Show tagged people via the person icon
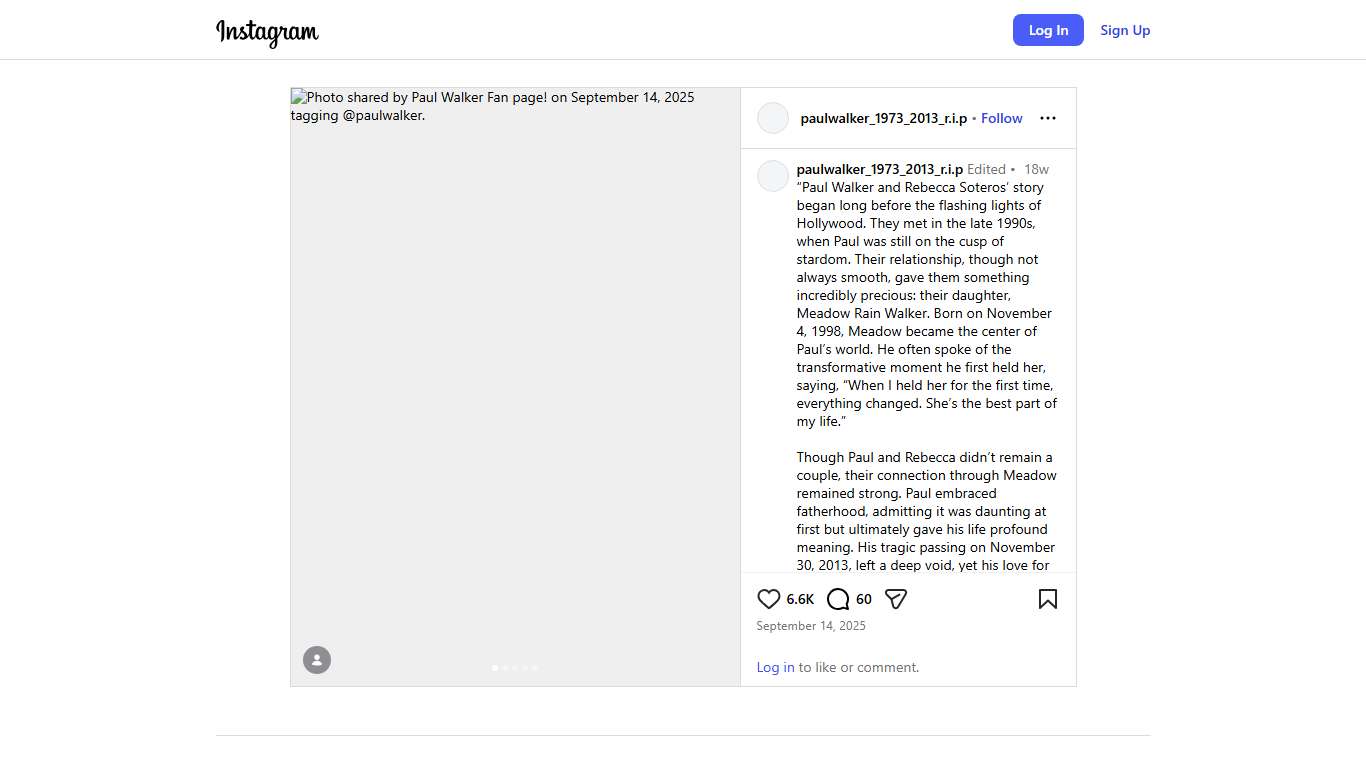 coord(317,660)
